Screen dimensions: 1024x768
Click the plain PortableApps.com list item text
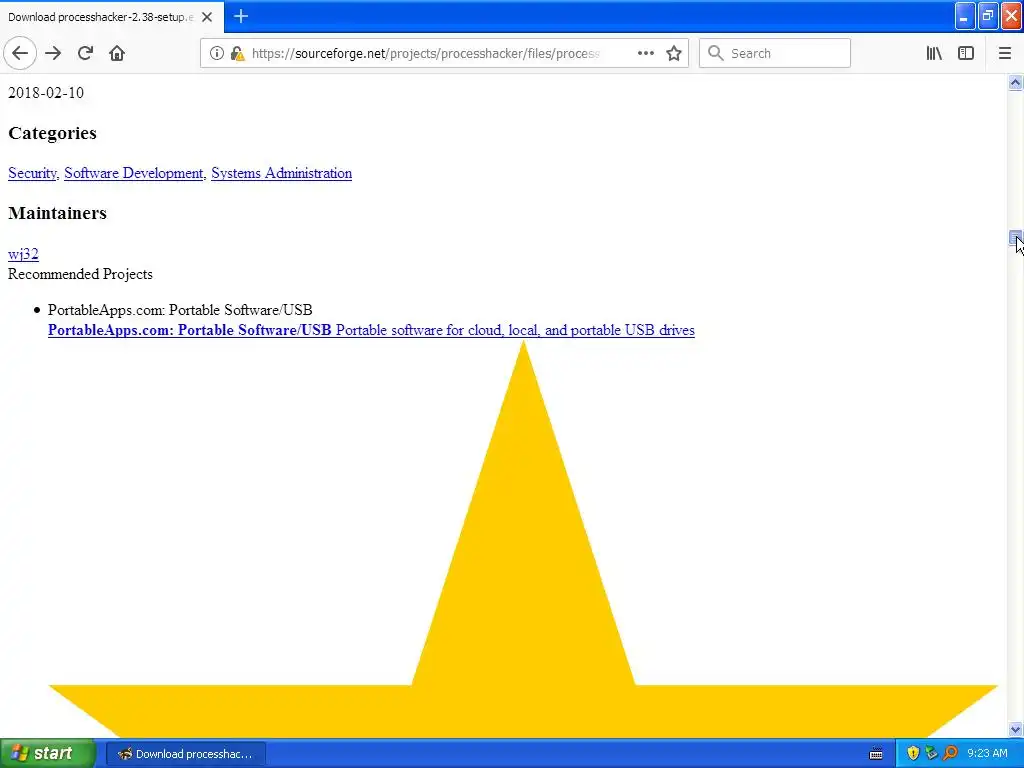pyautogui.click(x=180, y=310)
